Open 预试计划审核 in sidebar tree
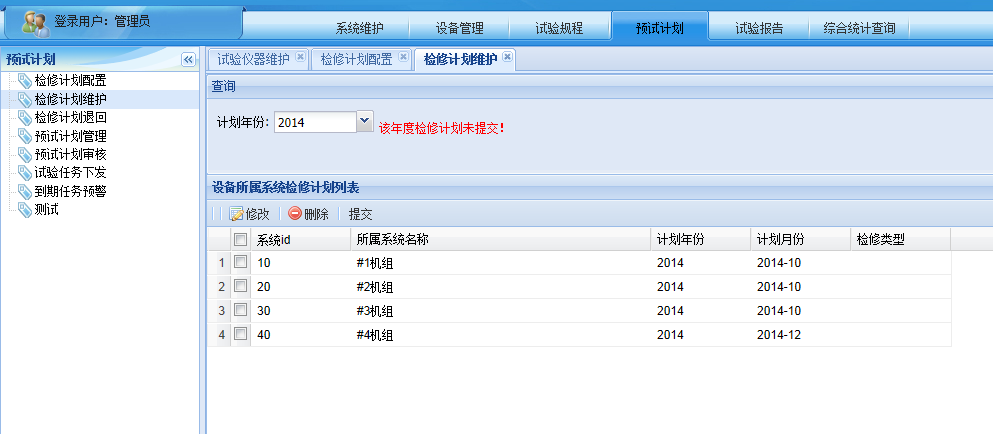The height and width of the screenshot is (434, 993). coord(70,154)
